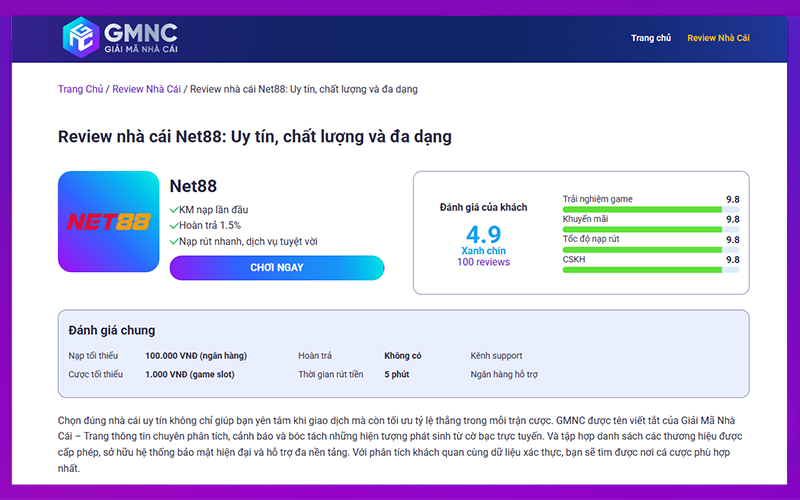
Task: Click the 100.000 VNĐ (ngân hàng) value
Action: pyautogui.click(x=196, y=356)
